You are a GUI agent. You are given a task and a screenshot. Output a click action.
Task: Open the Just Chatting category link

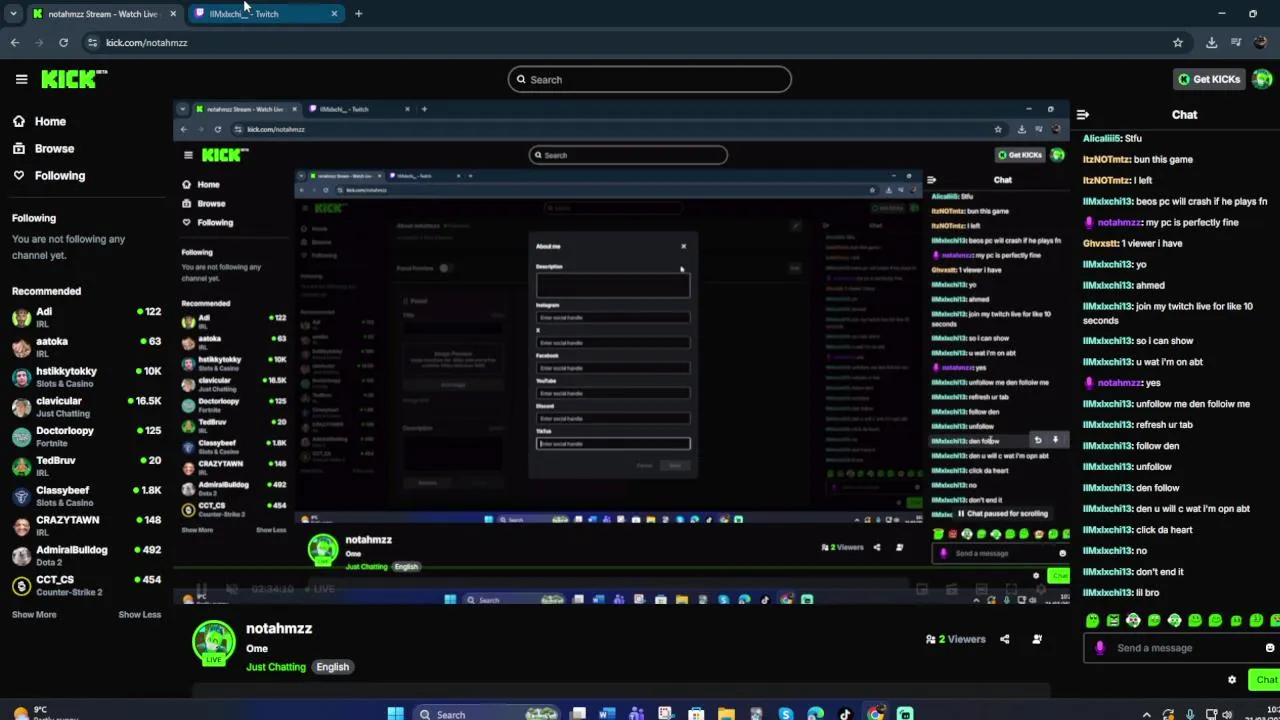click(x=276, y=667)
